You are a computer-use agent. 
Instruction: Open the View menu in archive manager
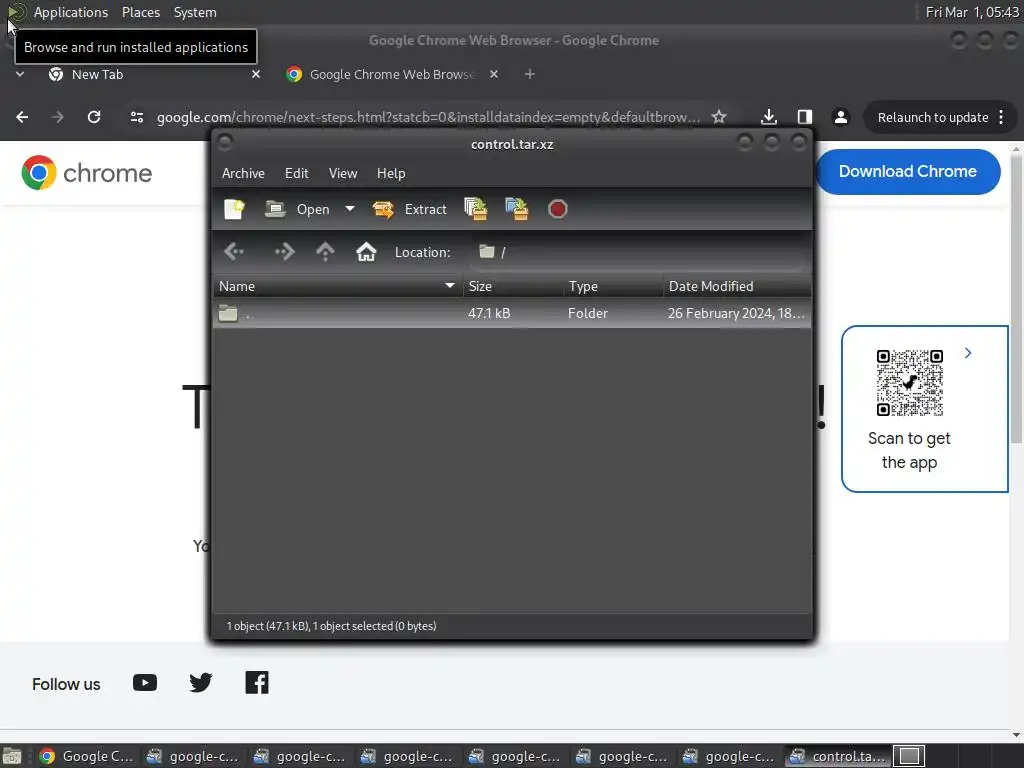(343, 173)
